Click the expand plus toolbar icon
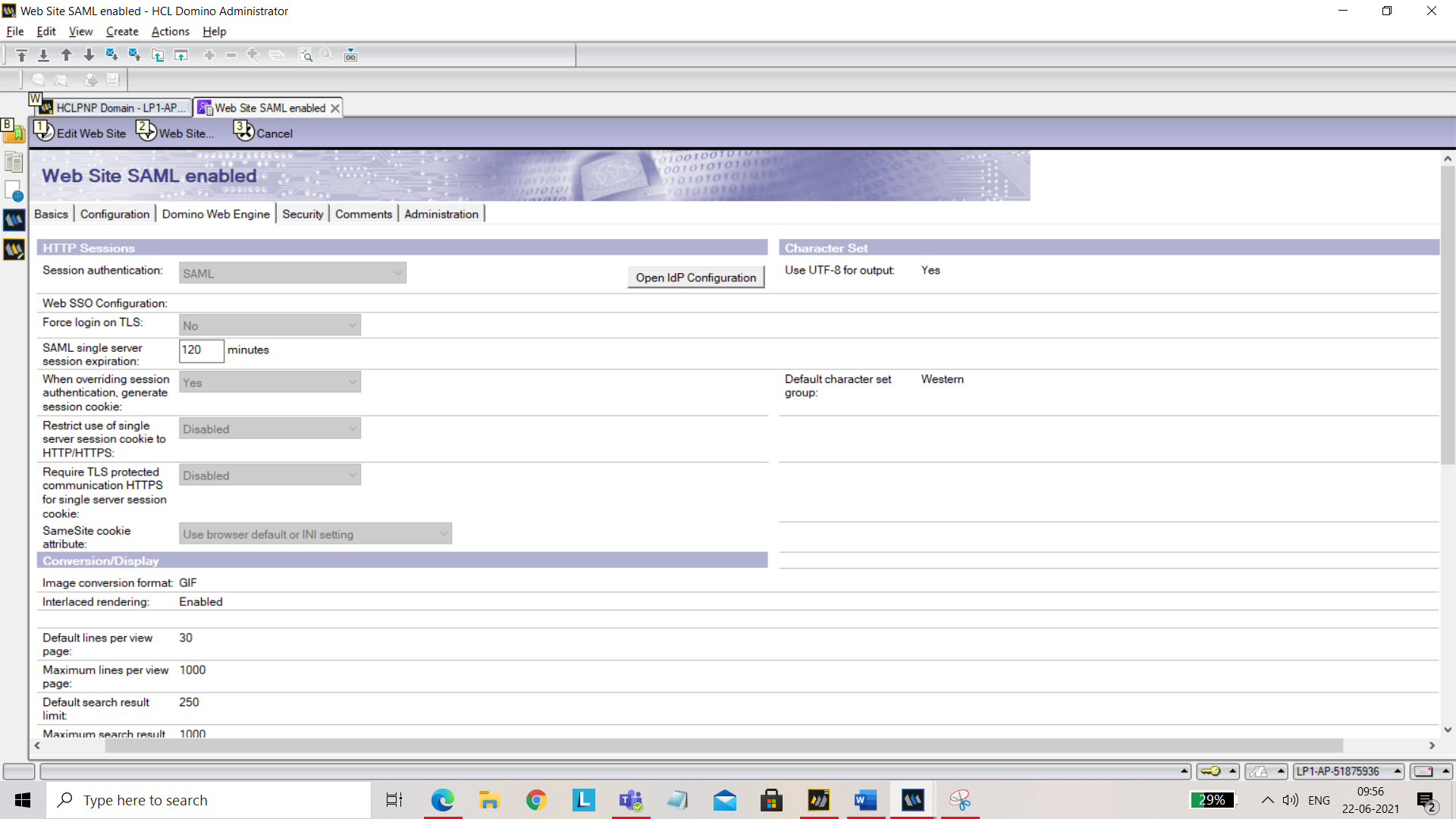 click(209, 55)
